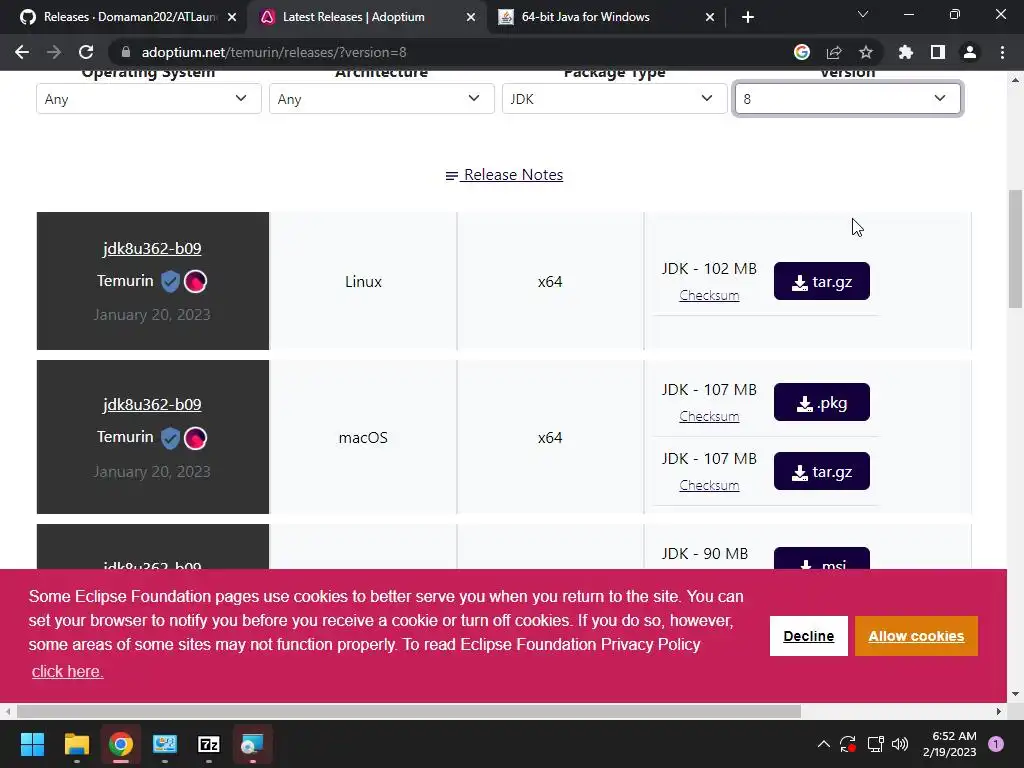Open the Version 8 dropdown
The height and width of the screenshot is (768, 1024).
click(848, 99)
